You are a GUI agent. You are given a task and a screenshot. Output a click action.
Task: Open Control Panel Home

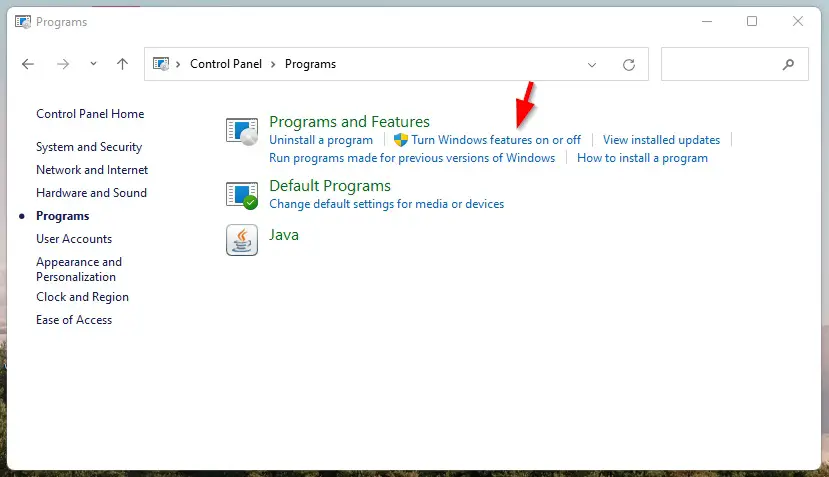[x=90, y=114]
